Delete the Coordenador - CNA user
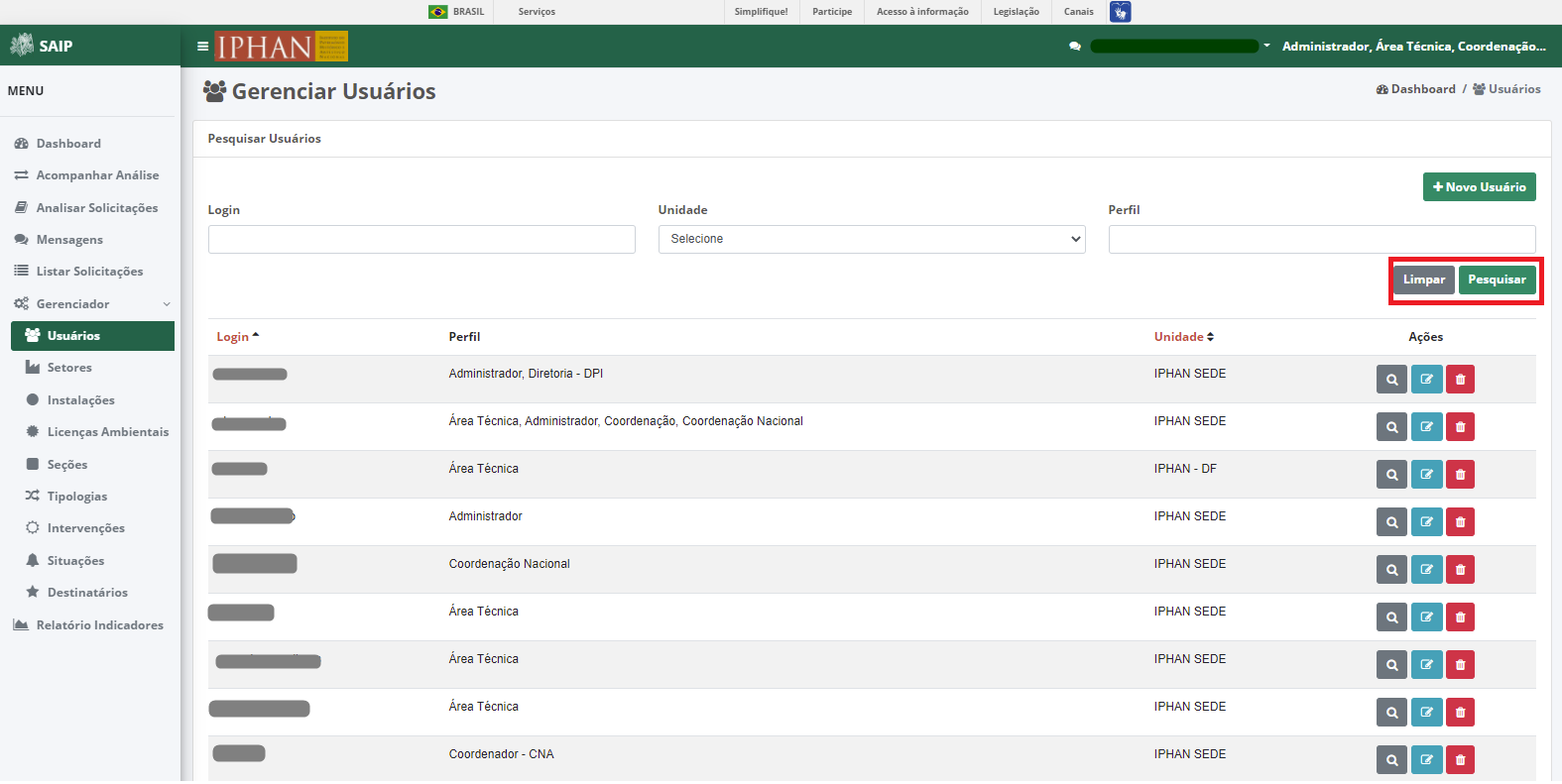The image size is (1562, 784). coord(1460,760)
